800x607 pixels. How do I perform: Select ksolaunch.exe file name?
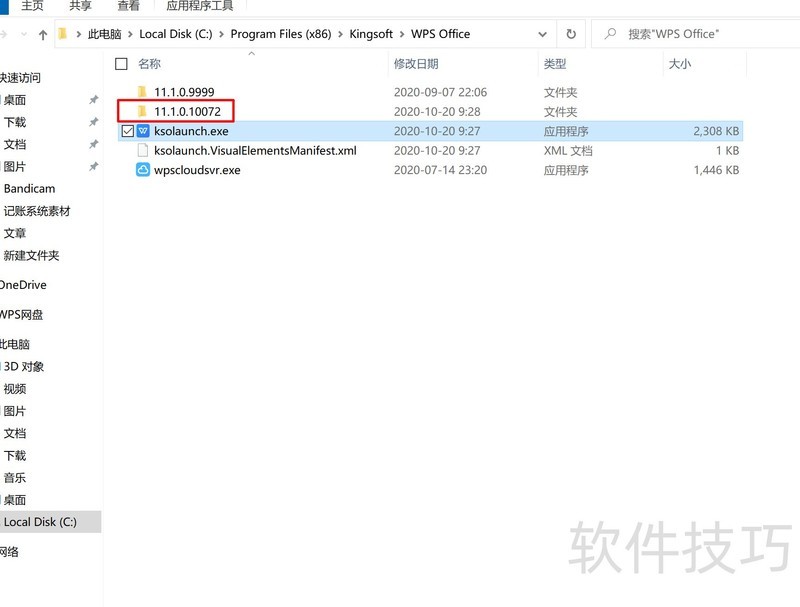(x=191, y=131)
